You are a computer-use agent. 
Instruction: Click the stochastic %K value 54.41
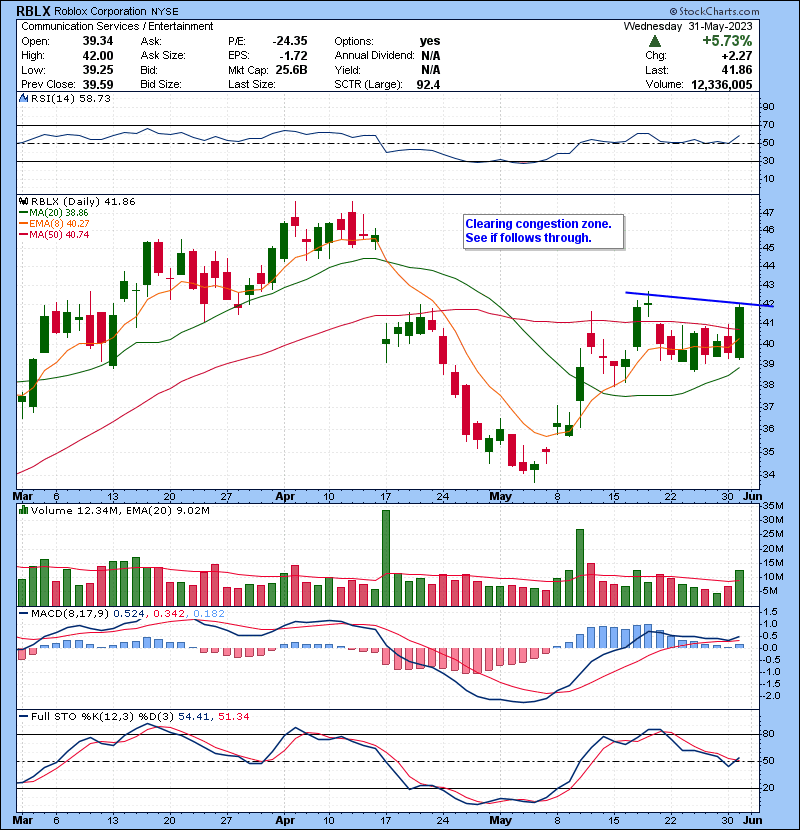click(x=194, y=717)
